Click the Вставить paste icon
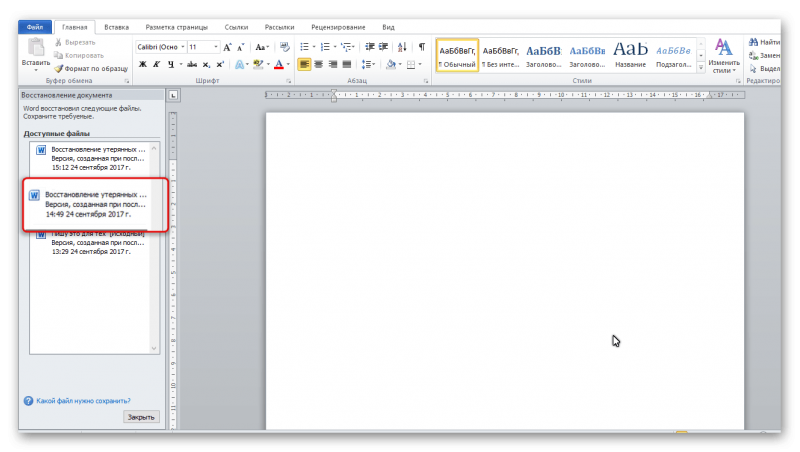Screen dimensions: 800x452 36,47
